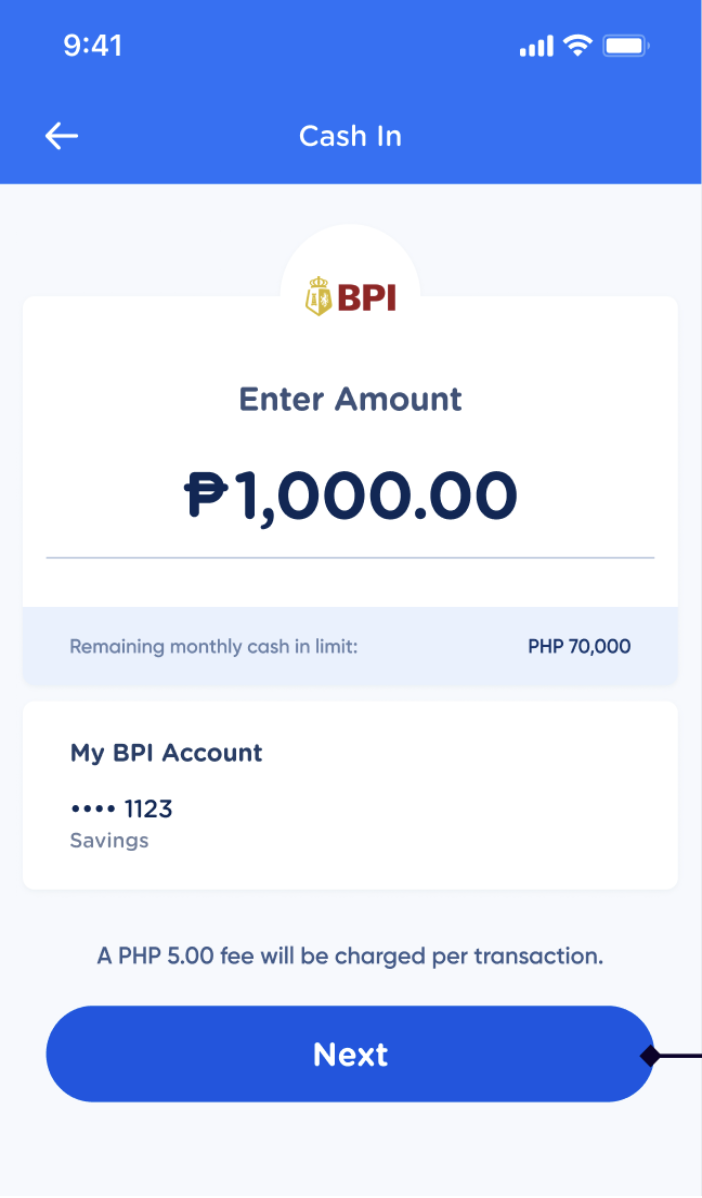Tap the PHP 5.00 fee notice text
This screenshot has height=1198, width=702.
(350, 956)
